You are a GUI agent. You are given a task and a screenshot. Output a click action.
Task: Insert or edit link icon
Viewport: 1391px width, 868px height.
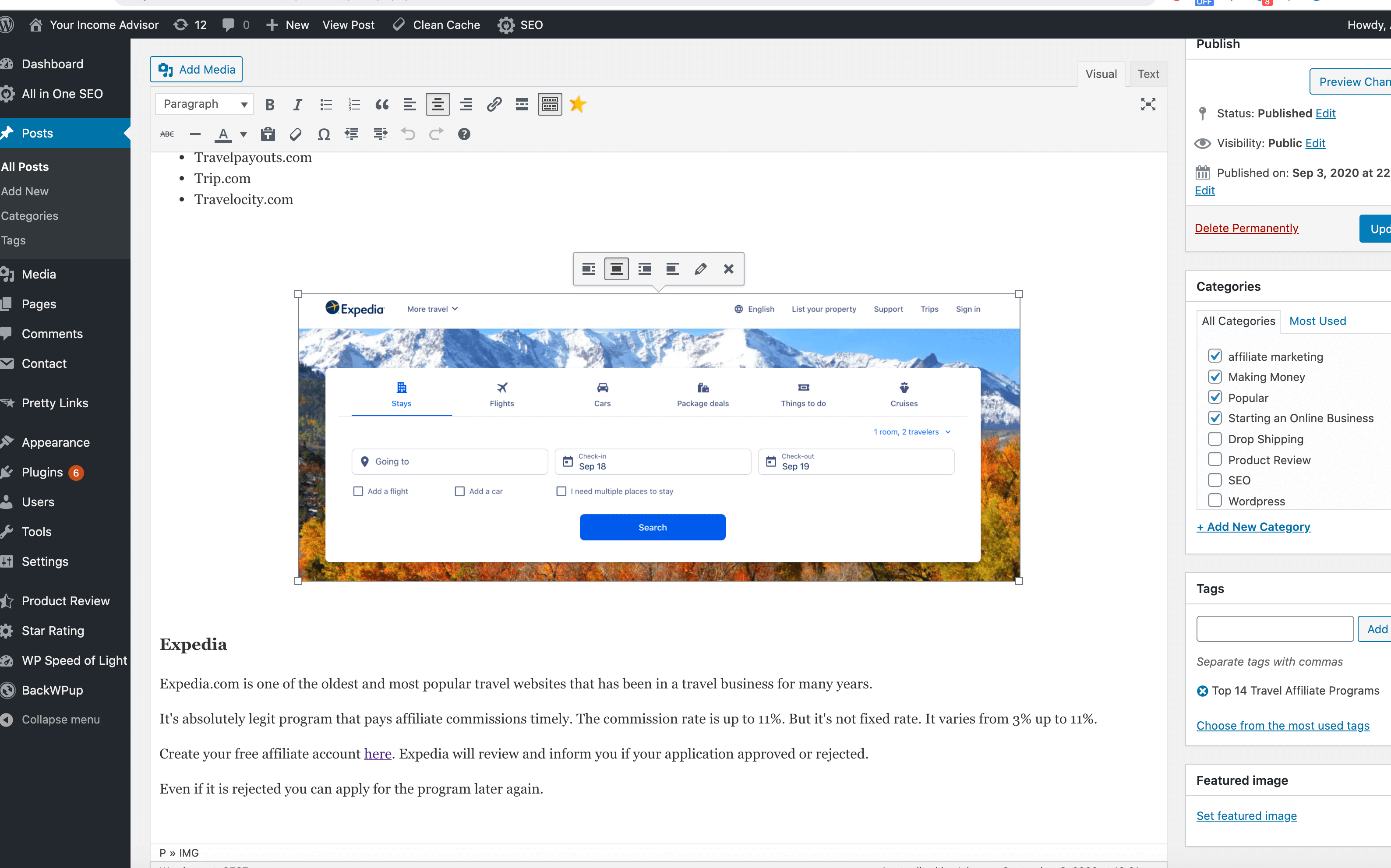pos(494,105)
